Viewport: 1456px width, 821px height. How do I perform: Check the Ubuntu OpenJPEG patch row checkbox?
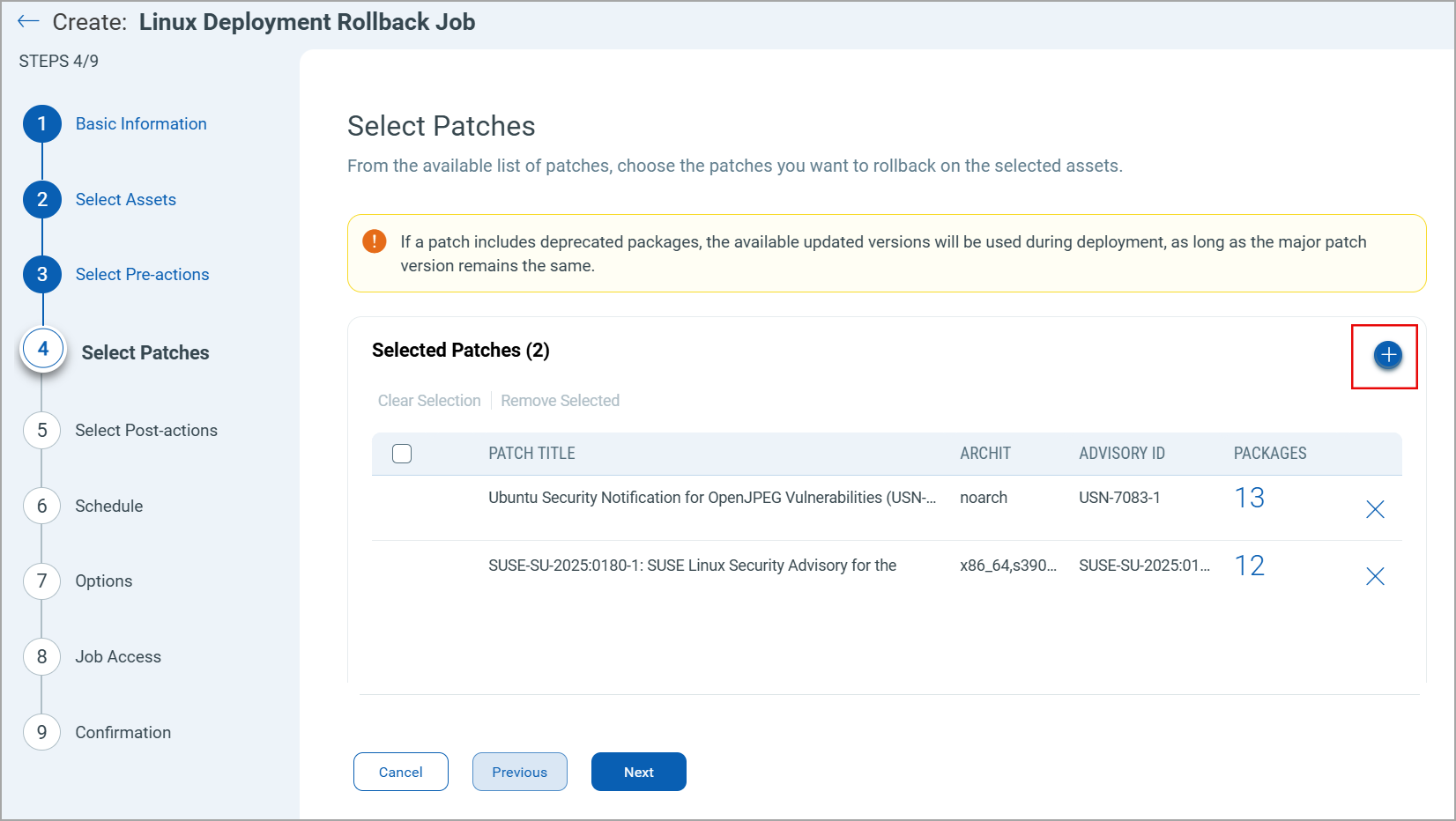[x=402, y=497]
